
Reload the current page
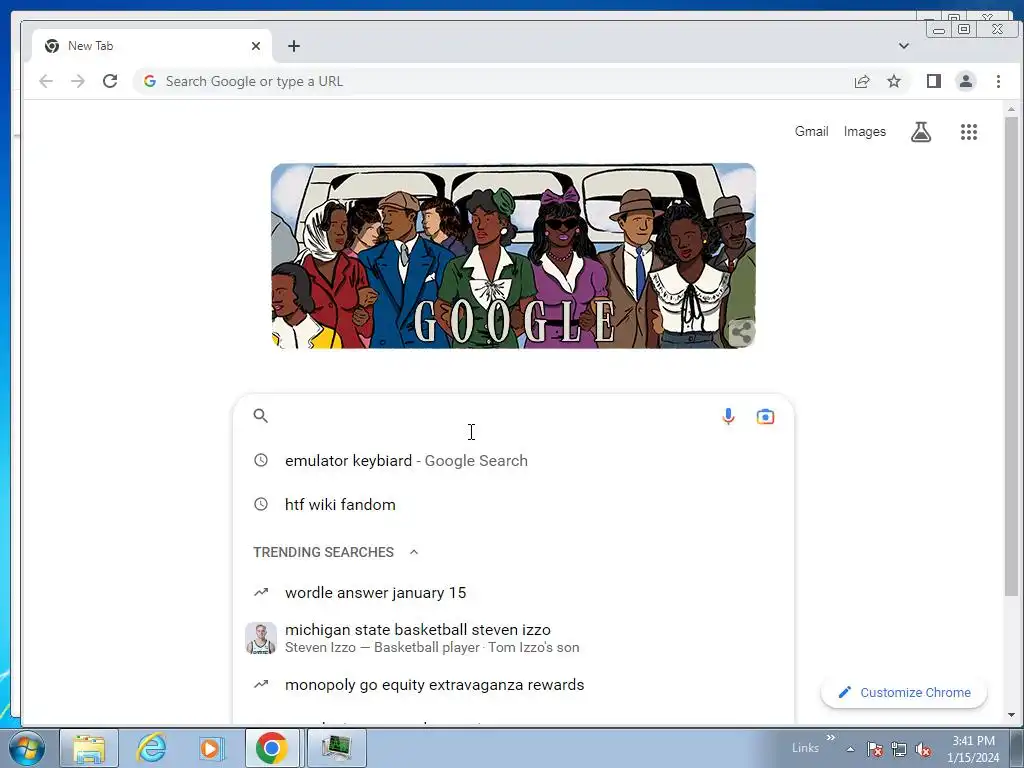point(110,81)
